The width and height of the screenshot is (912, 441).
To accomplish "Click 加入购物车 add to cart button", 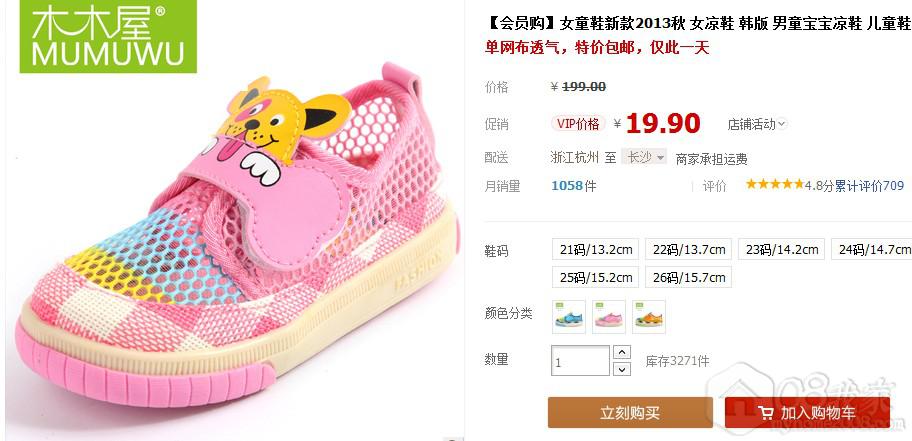I will tap(808, 413).
